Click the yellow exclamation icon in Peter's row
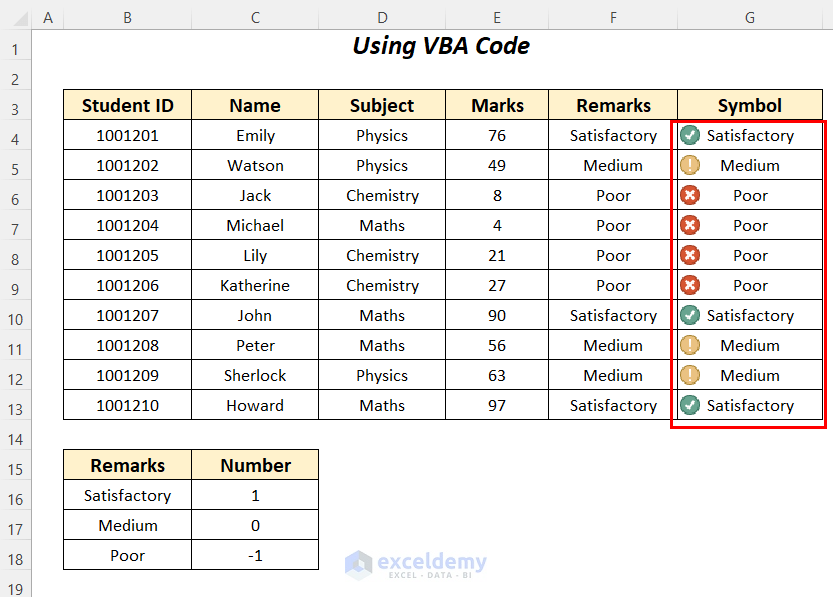 [x=690, y=345]
